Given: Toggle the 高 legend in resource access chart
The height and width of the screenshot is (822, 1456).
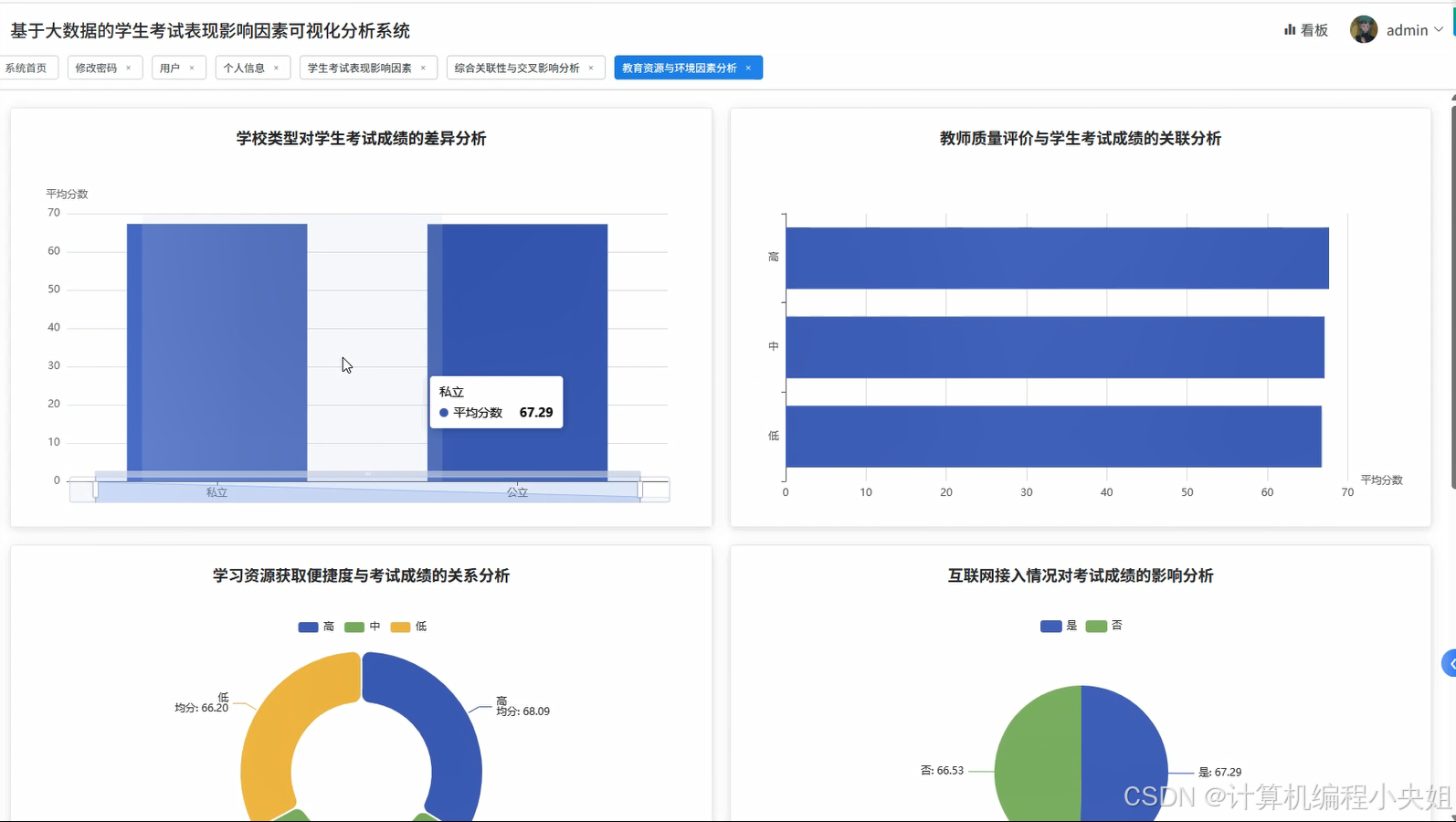Looking at the screenshot, I should [316, 627].
